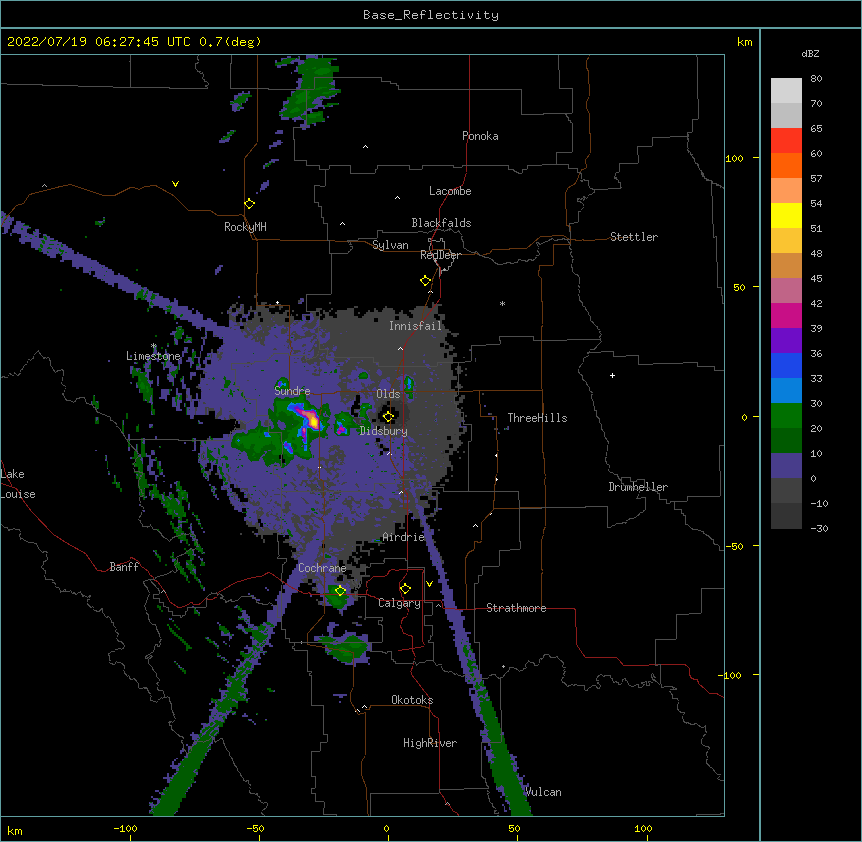Click the Strathmore label
Image resolution: width=862 pixels, height=842 pixels.
click(516, 608)
